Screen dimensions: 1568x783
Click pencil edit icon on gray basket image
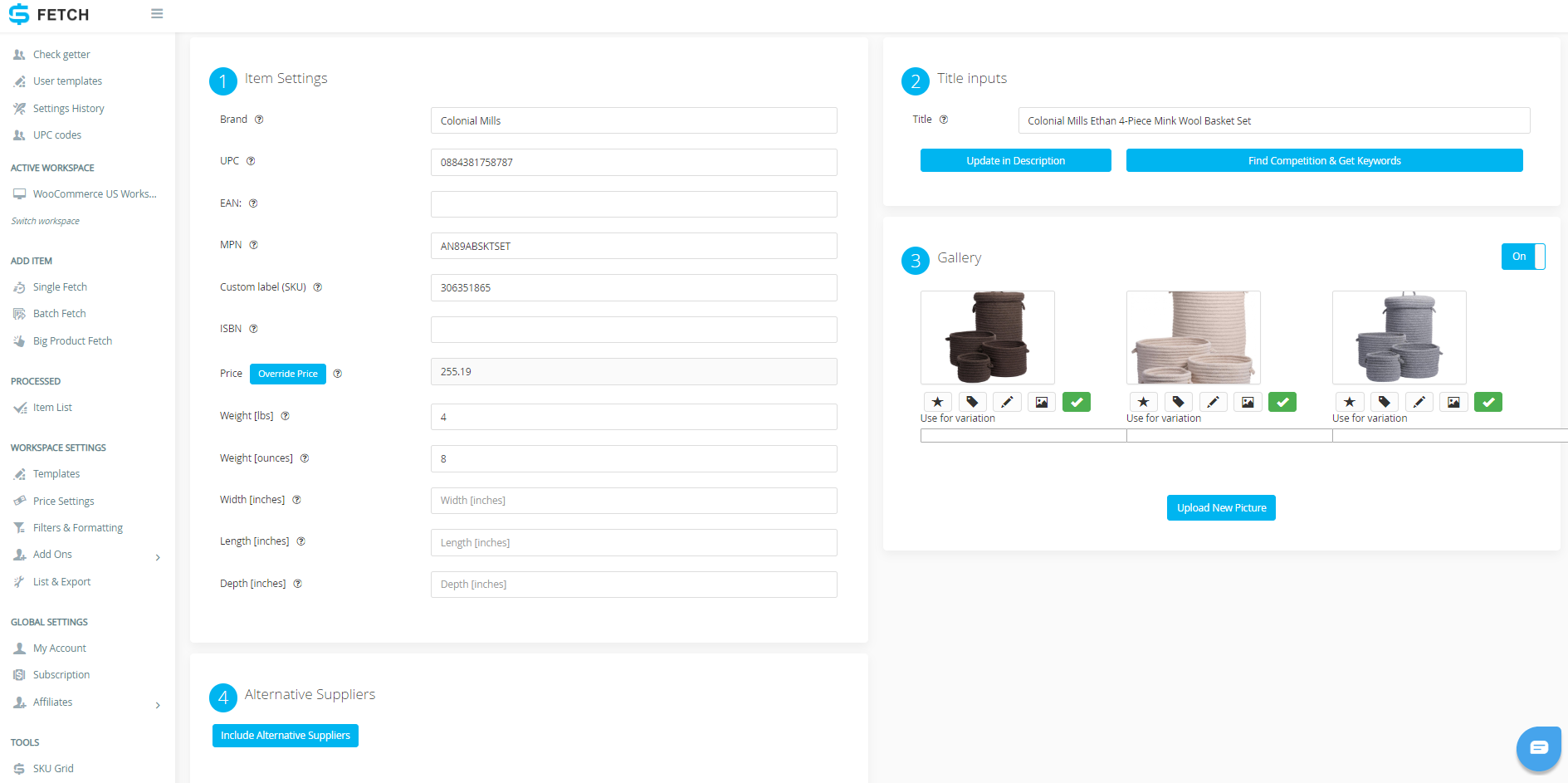click(x=1419, y=402)
